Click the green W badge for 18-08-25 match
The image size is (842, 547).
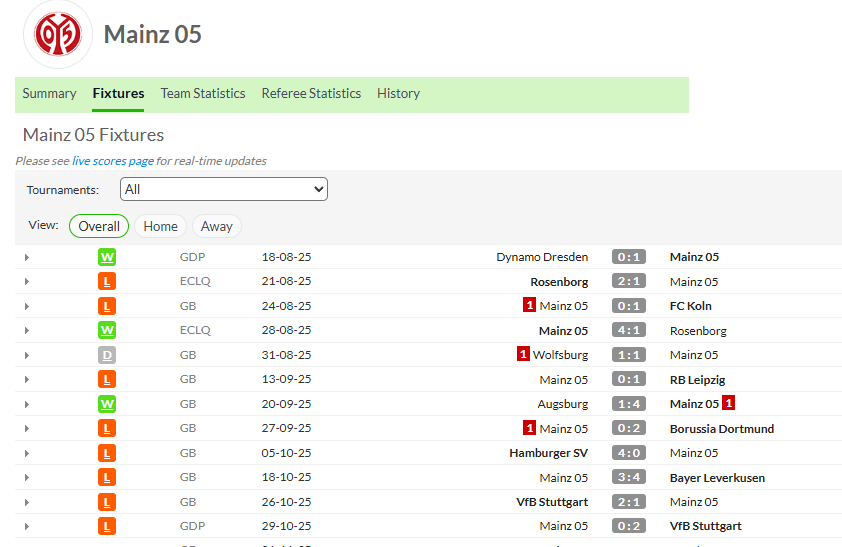tap(107, 257)
